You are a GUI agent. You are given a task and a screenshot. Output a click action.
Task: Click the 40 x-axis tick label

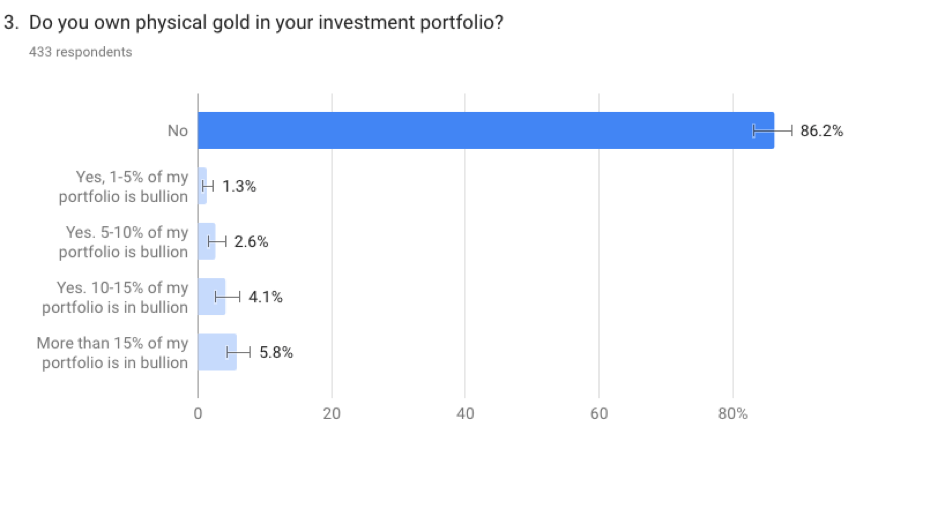[465, 414]
